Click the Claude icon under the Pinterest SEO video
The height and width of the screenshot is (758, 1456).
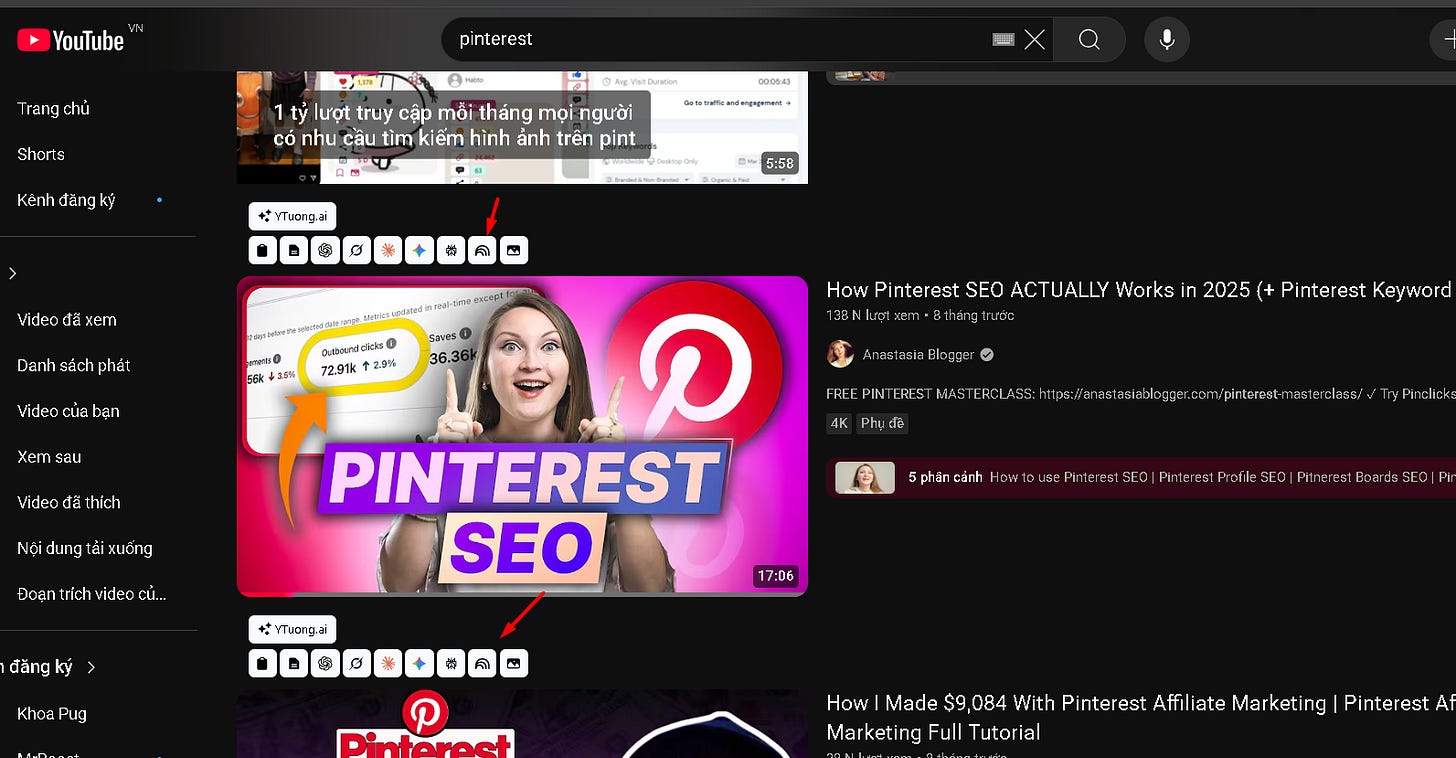388,663
